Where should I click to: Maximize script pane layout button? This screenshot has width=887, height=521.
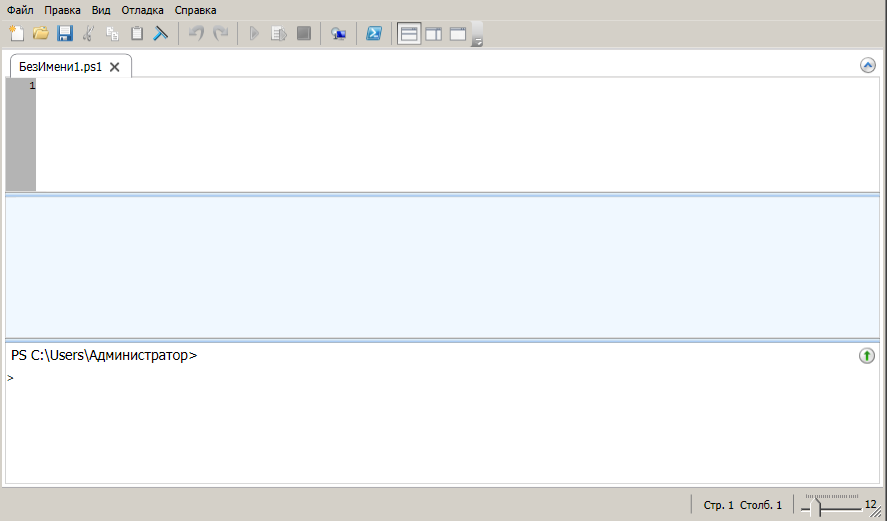458,33
